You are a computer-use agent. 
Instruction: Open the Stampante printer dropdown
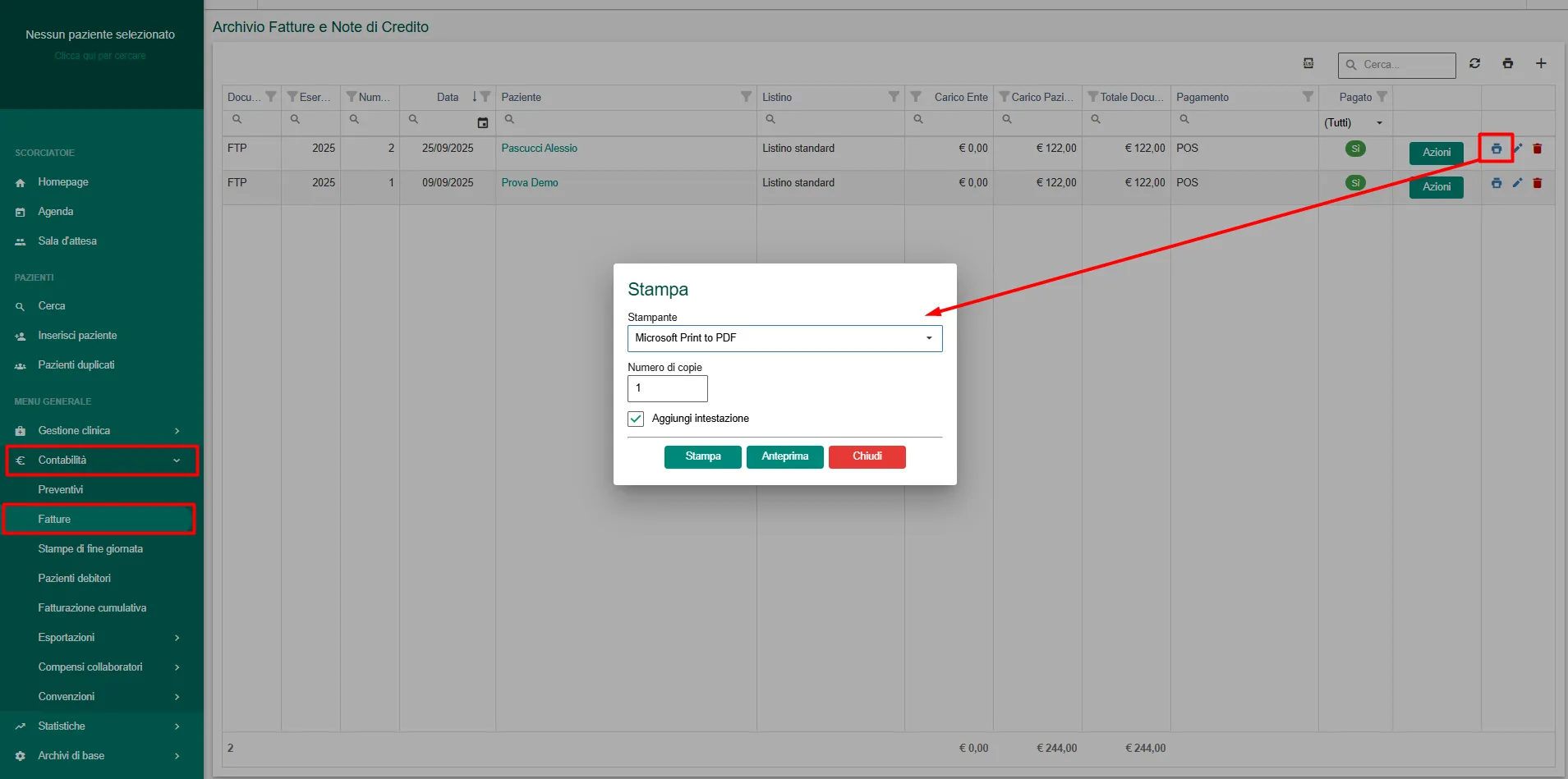784,338
